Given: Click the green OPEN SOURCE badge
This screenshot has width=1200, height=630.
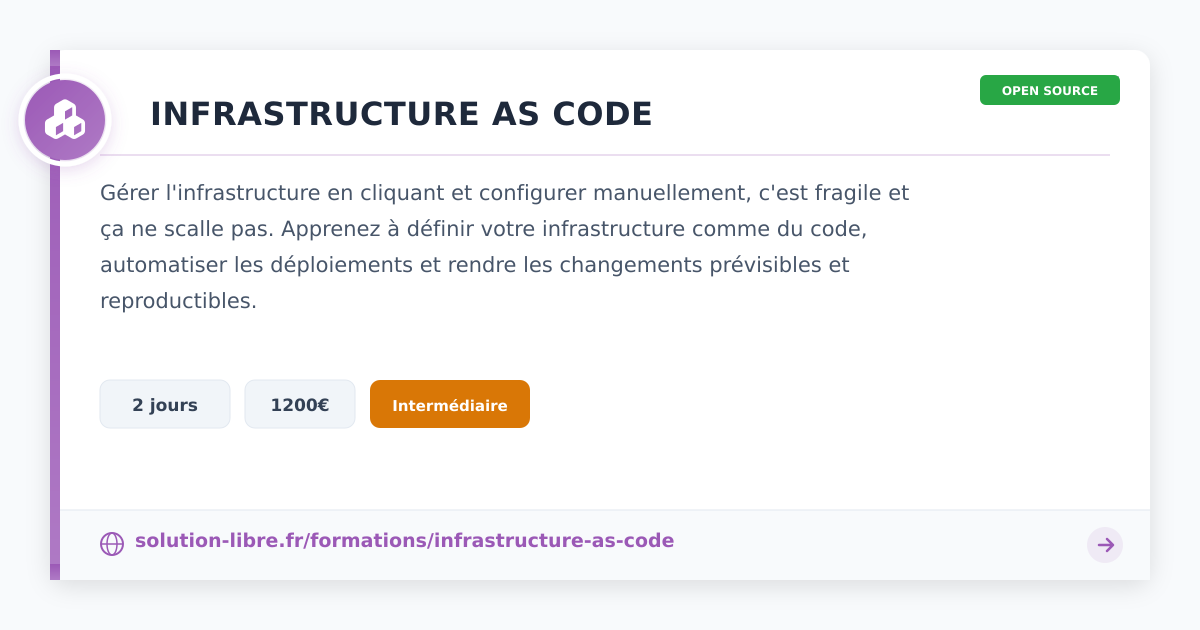Looking at the screenshot, I should point(1049,90).
